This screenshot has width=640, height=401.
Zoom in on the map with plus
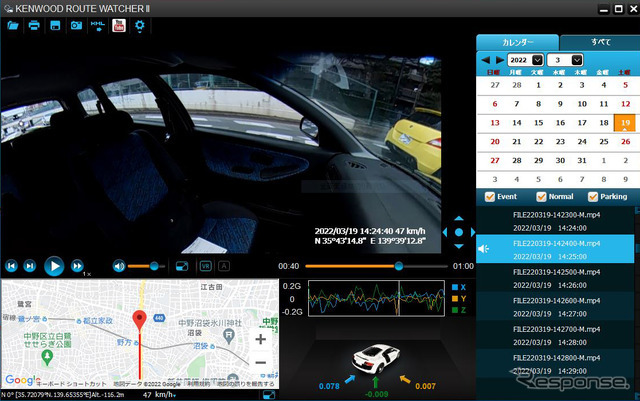tap(260, 339)
